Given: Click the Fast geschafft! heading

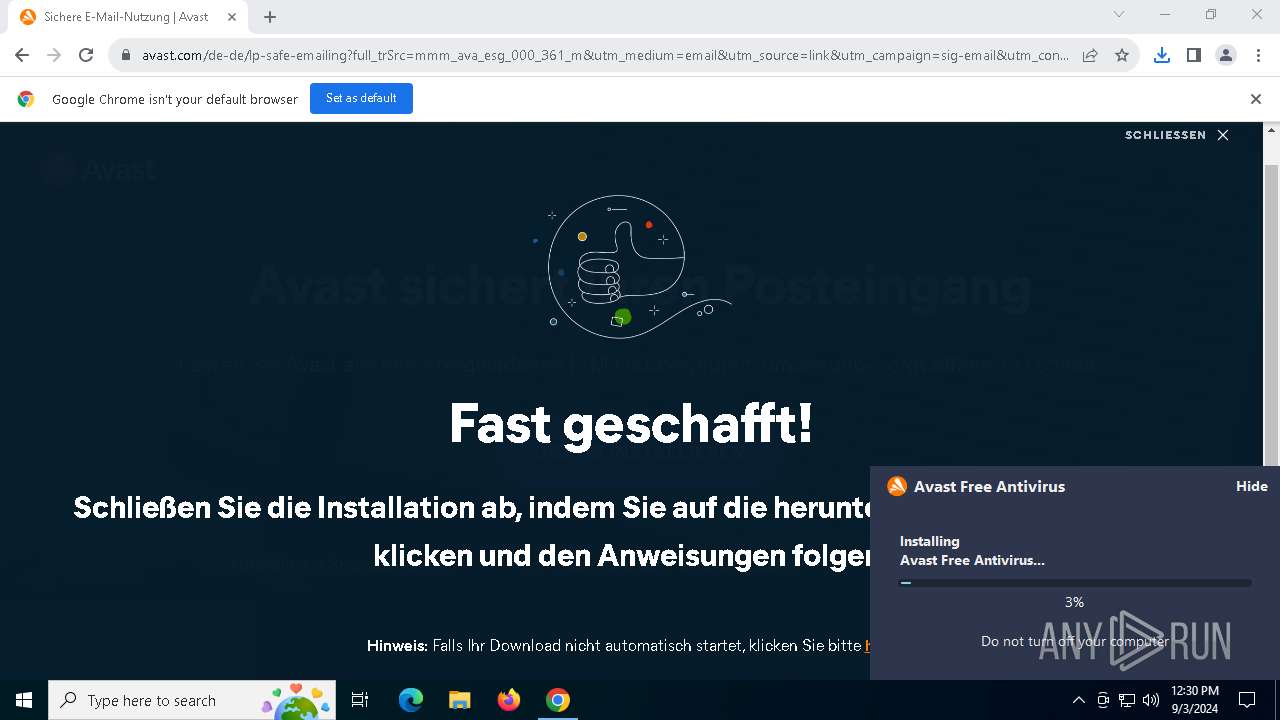Looking at the screenshot, I should (631, 423).
